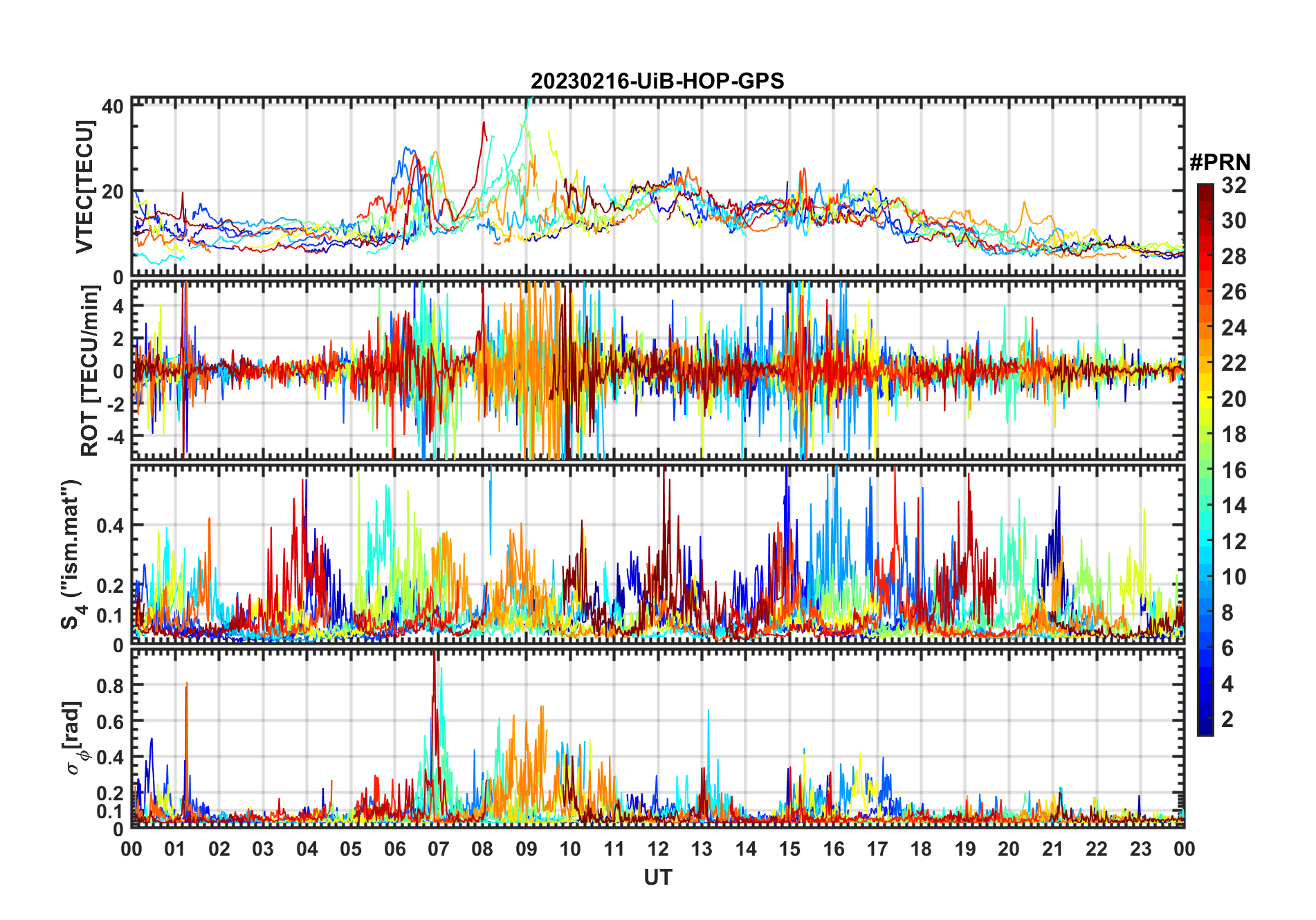This screenshot has width=1316, height=920.
Task: Click colorbar tick label 20
Action: pos(1234,399)
